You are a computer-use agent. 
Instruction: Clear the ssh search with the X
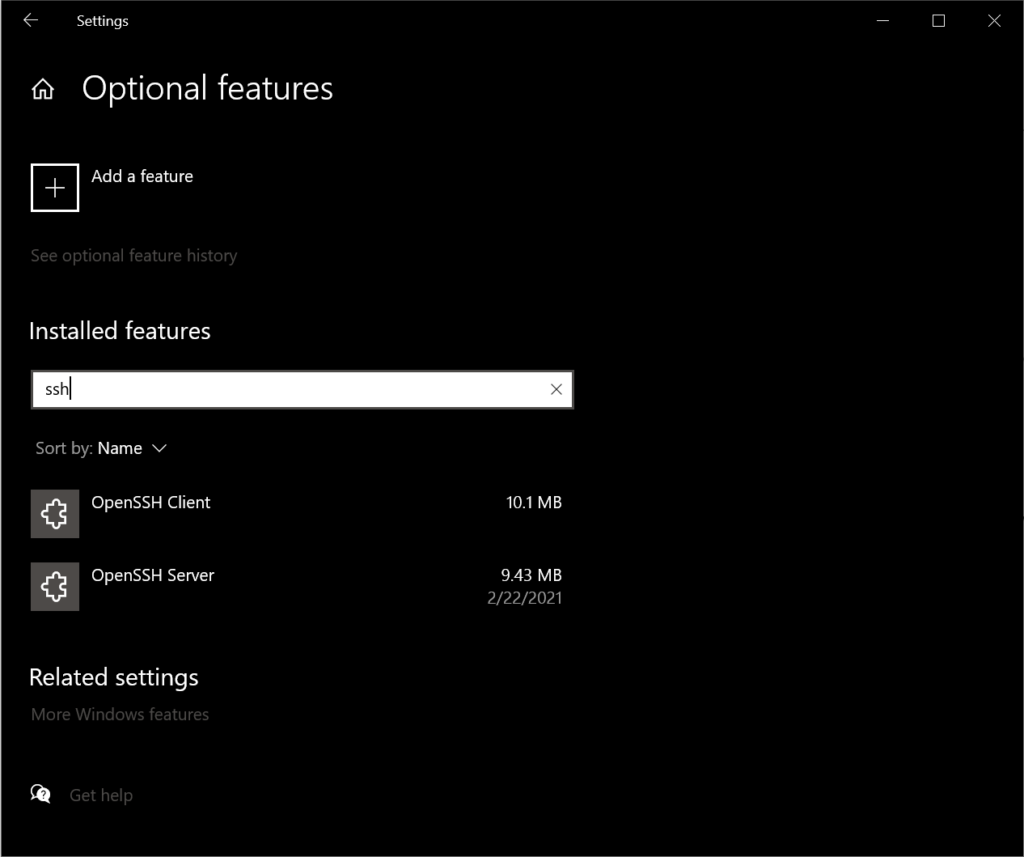pos(556,389)
